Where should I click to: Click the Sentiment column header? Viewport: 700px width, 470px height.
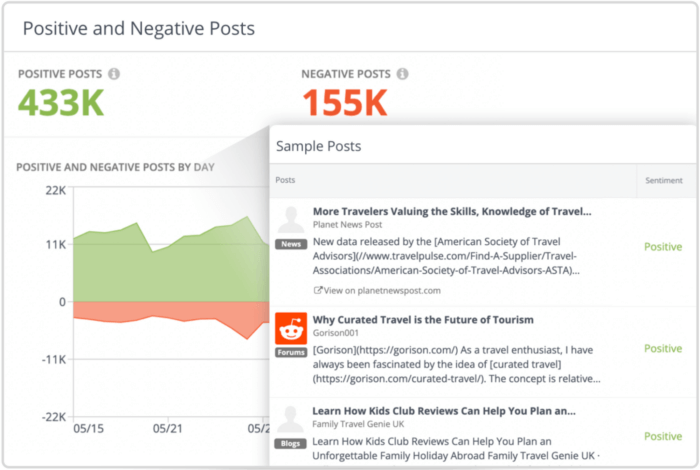666,181
